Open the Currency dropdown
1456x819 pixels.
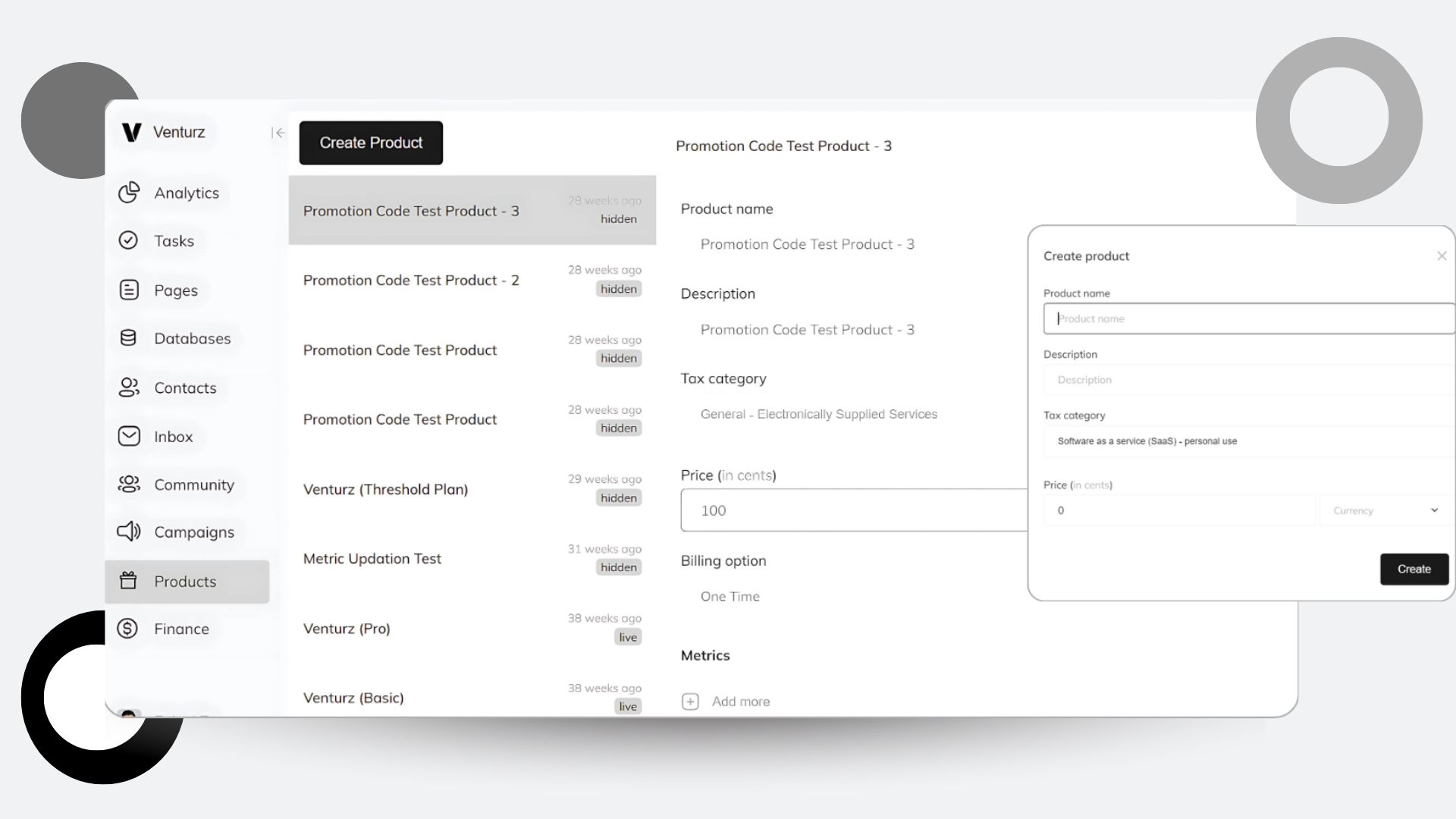pyautogui.click(x=1385, y=510)
